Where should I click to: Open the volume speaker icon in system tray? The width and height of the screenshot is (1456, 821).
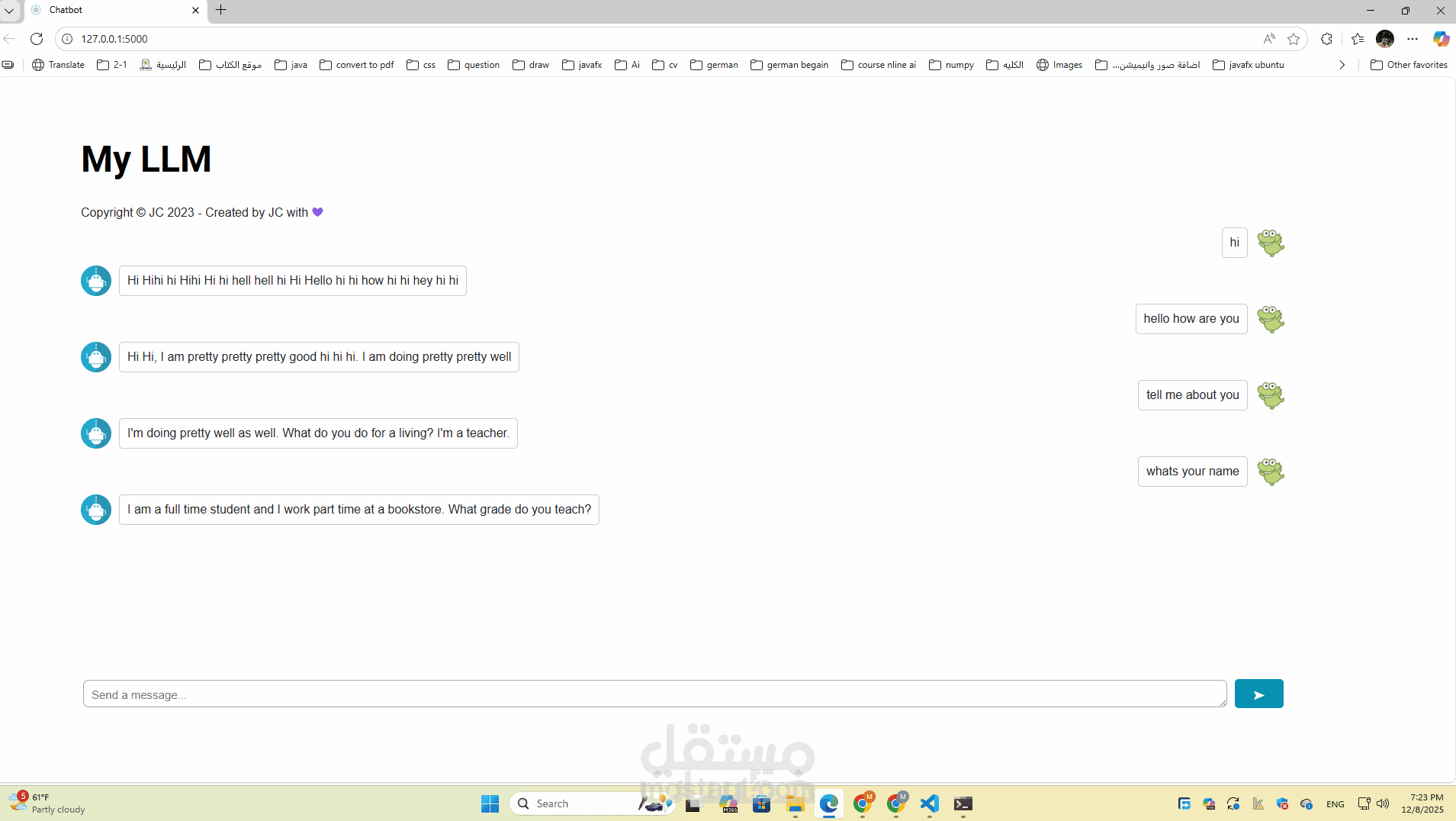(1383, 803)
